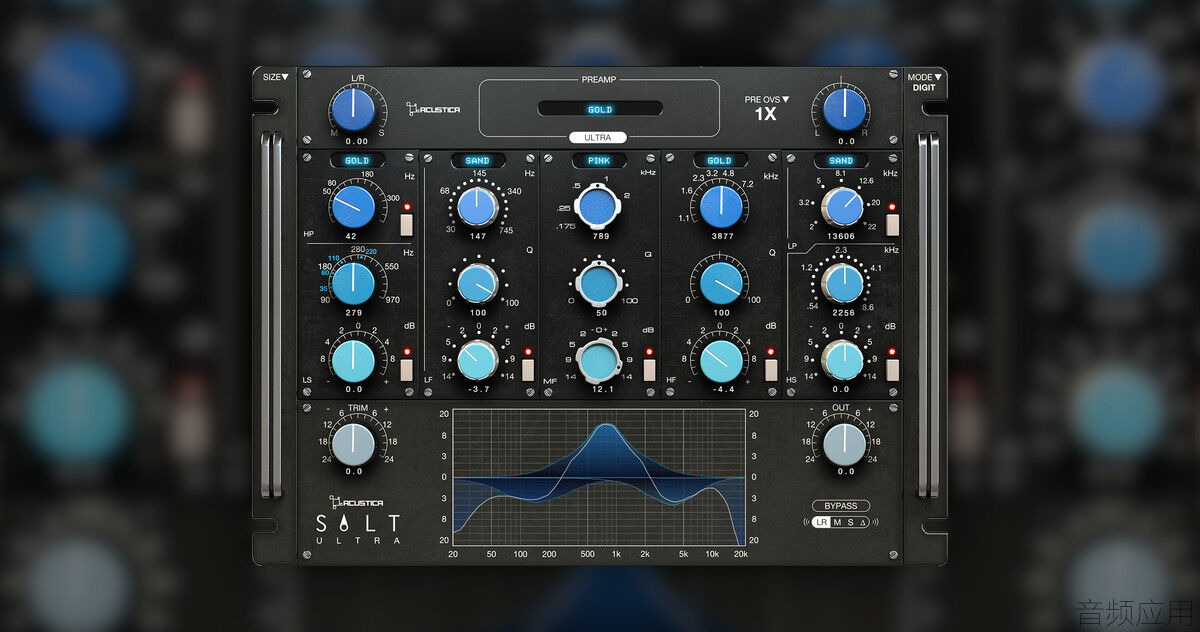This screenshot has width=1200, height=632.
Task: Click the EQ frequency response graph
Action: click(599, 477)
